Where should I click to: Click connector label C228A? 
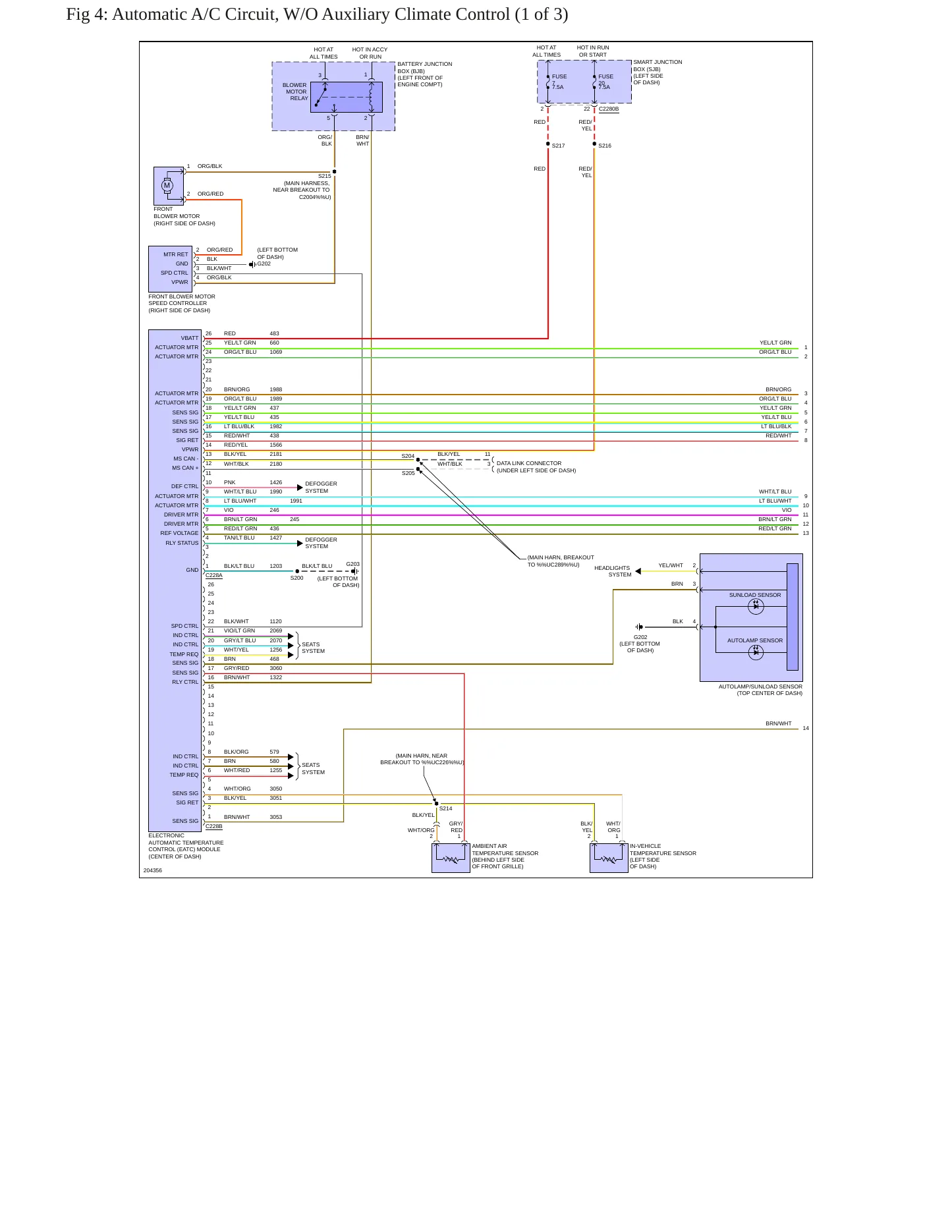pos(214,575)
